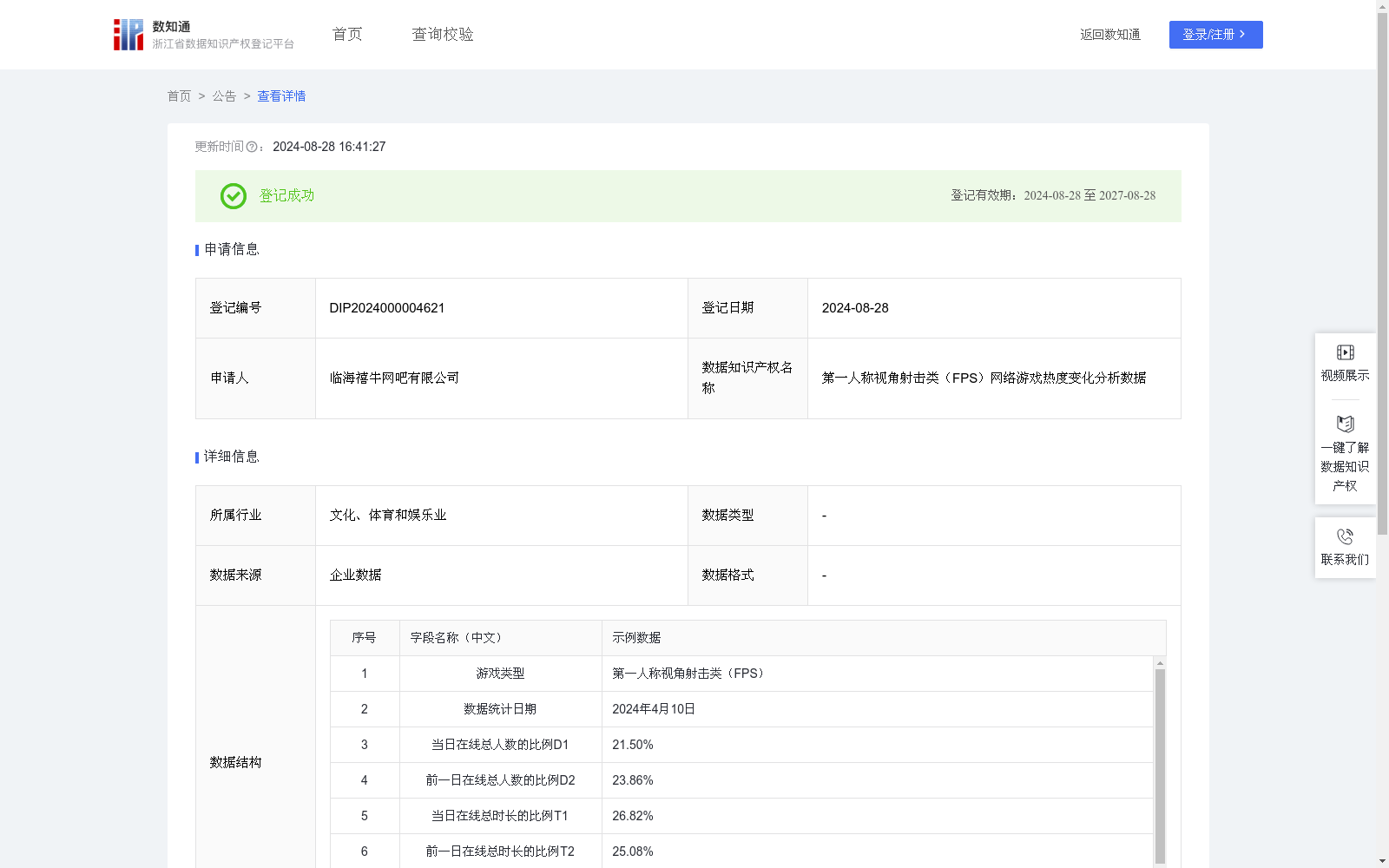This screenshot has height=868, width=1389.
Task: Click the 数据结构 row label
Action: tap(235, 763)
